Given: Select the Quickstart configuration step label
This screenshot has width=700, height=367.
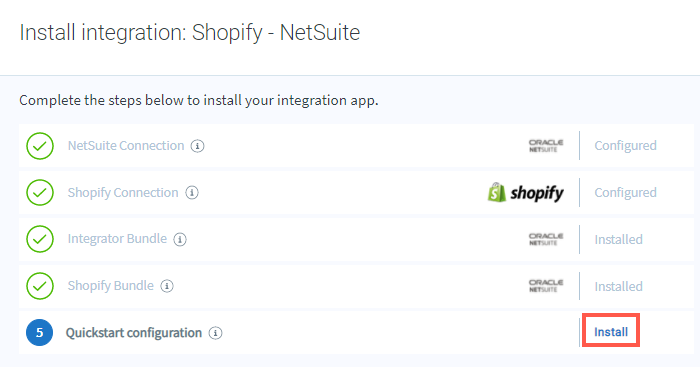Looking at the screenshot, I should point(134,333).
